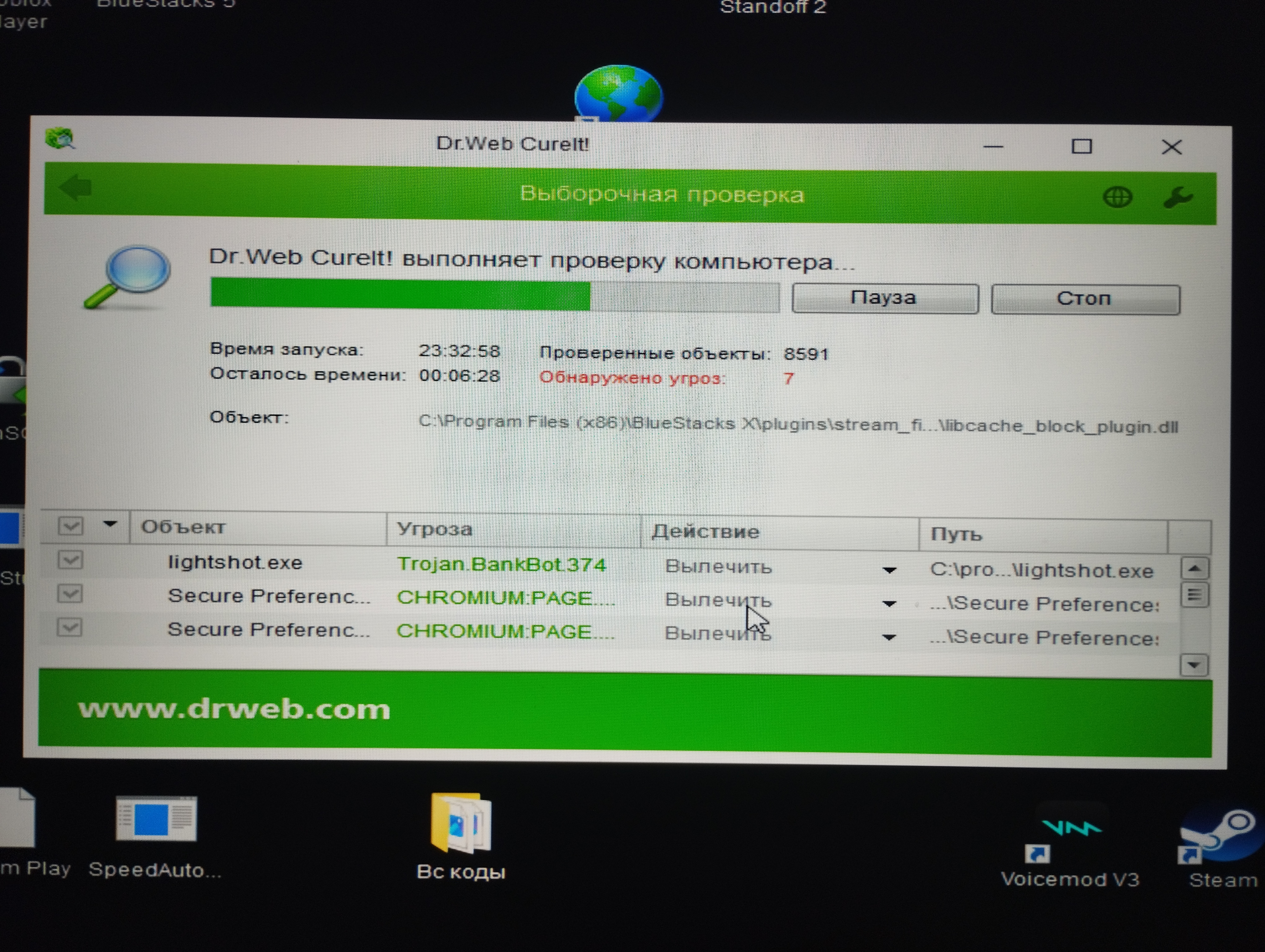This screenshot has height=952, width=1265.
Task: Expand the selection dropdown arrow beside header checkbox
Action: click(x=110, y=523)
